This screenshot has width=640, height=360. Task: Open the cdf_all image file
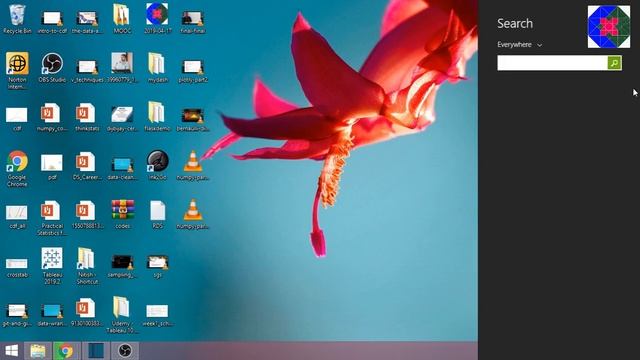click(17, 216)
